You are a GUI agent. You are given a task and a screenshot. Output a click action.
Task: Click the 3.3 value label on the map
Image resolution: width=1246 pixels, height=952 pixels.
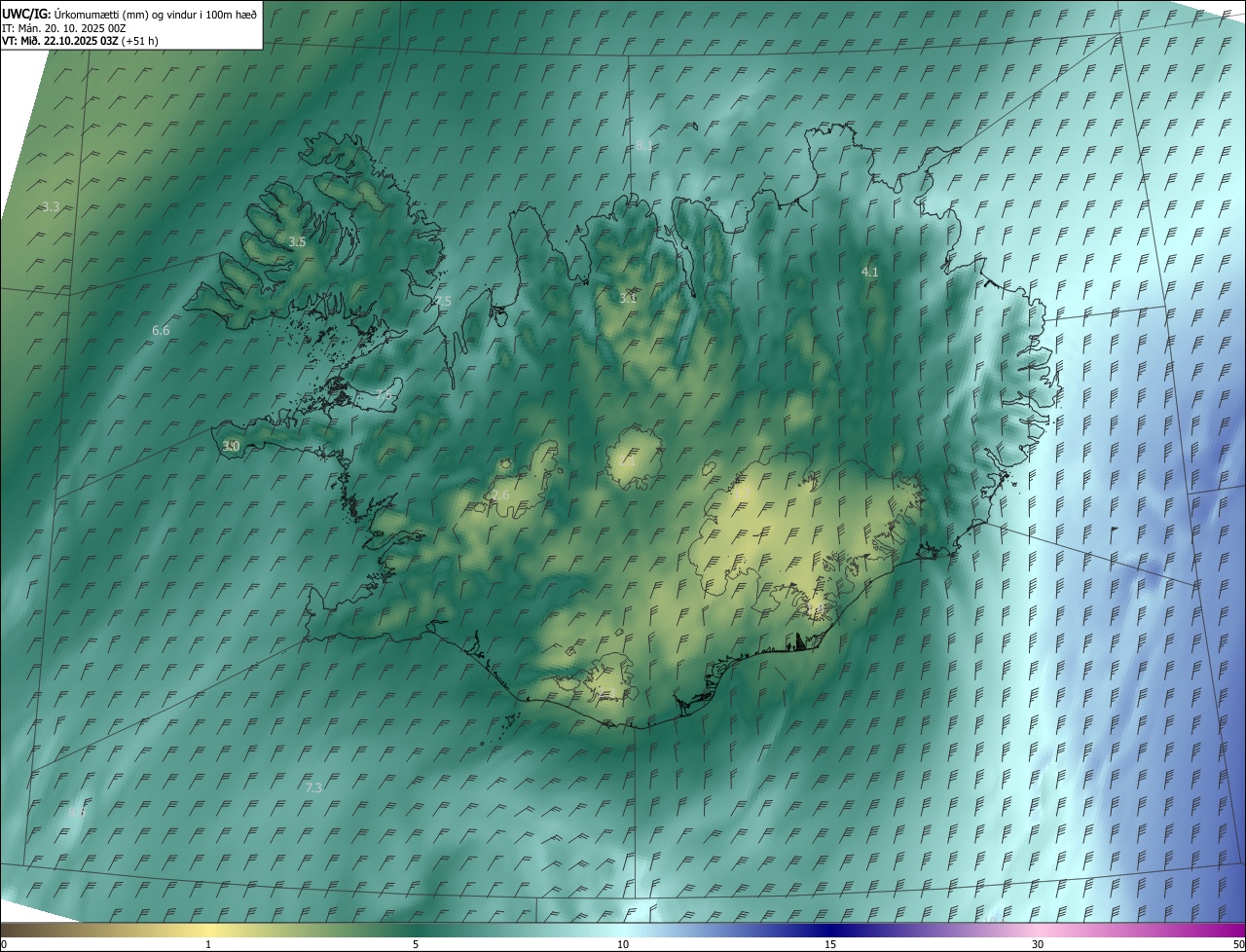click(52, 206)
